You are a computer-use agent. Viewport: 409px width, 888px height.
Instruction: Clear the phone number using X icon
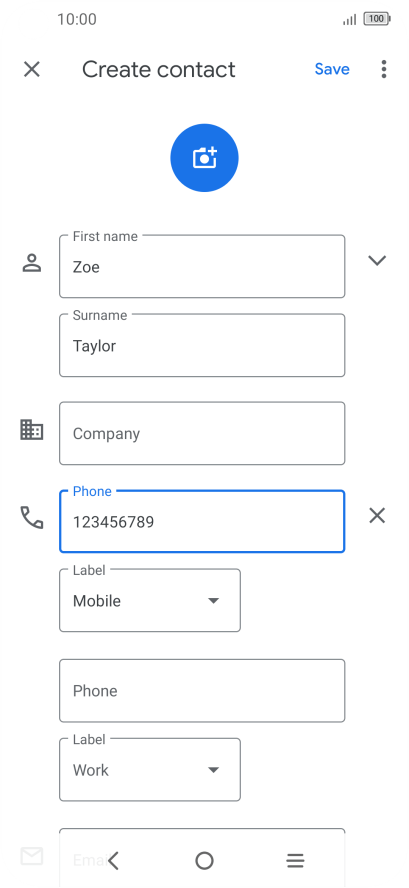point(377,515)
